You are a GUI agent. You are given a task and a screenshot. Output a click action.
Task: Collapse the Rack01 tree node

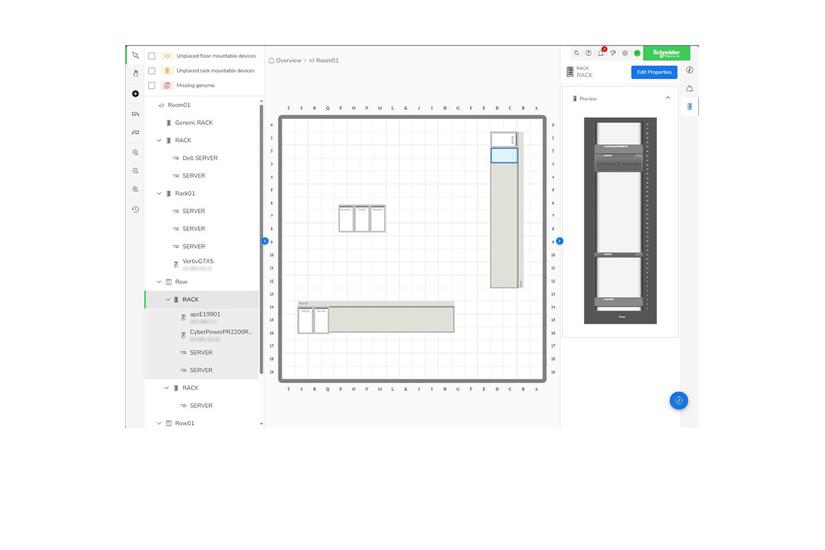159,193
